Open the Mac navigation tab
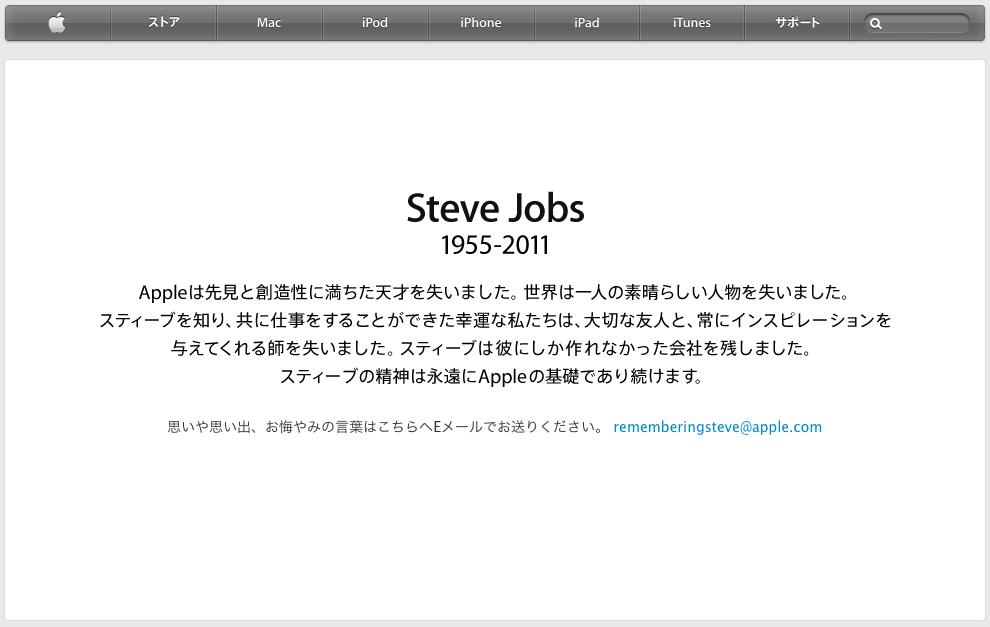 click(269, 23)
